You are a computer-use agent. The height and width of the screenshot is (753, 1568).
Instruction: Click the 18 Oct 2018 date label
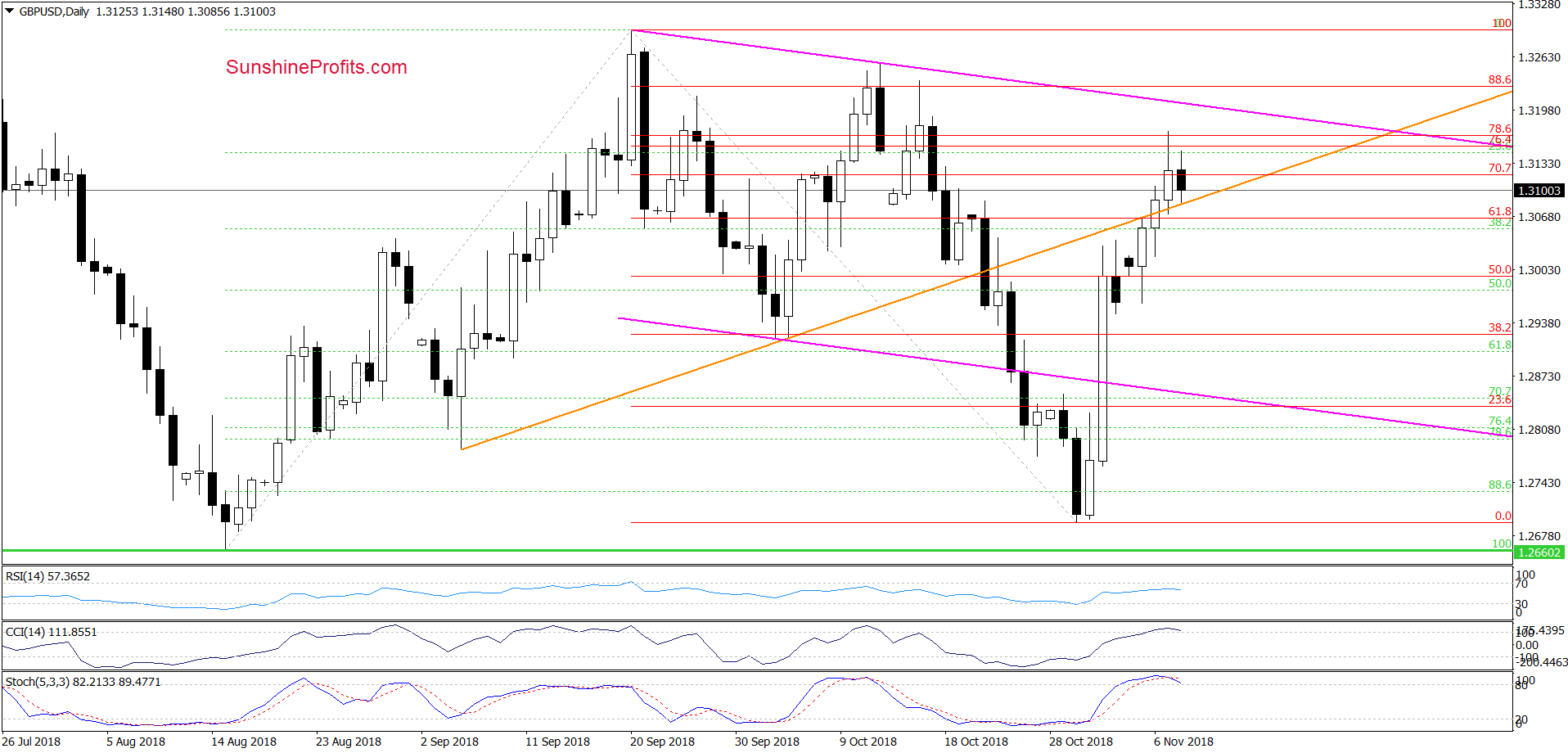point(976,742)
